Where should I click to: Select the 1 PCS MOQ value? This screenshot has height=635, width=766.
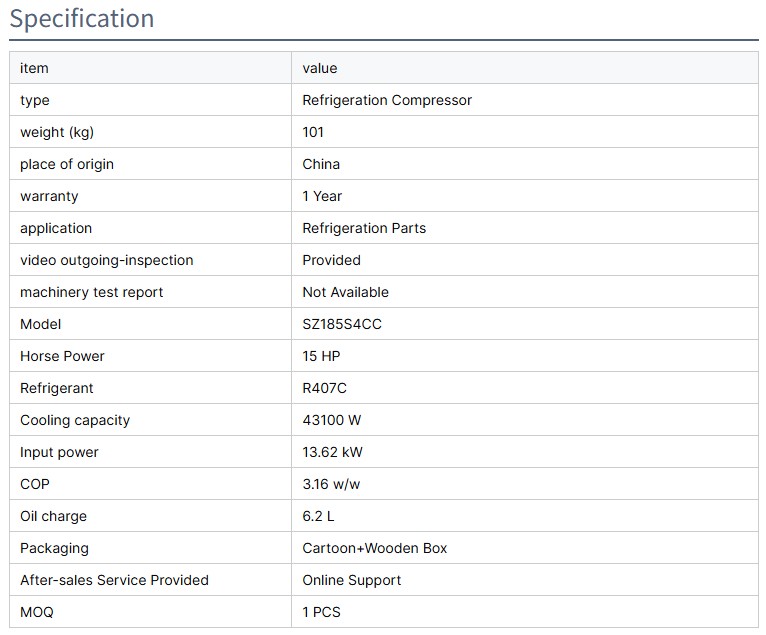tap(321, 612)
